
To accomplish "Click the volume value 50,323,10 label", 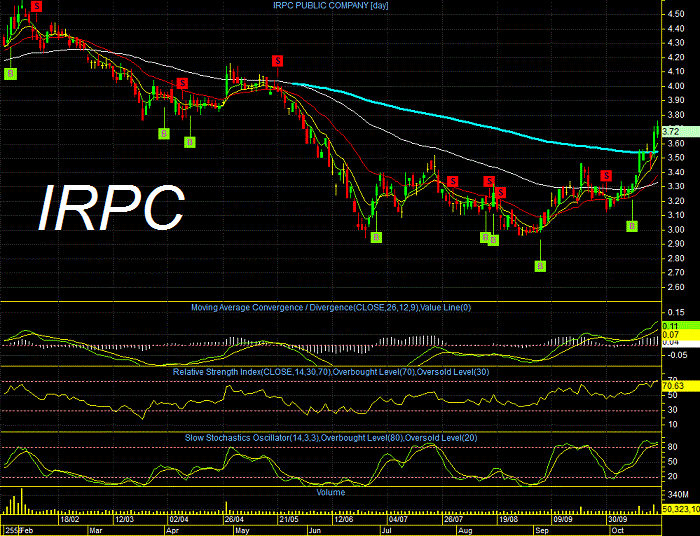I will pyautogui.click(x=681, y=509).
